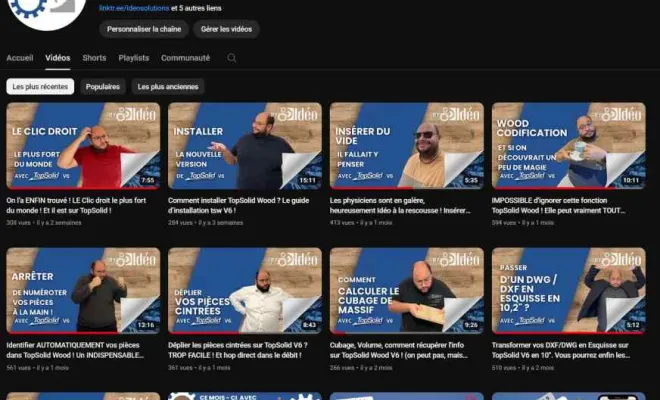
Task: Click title 'Comment installer TopSolid Wood ?'
Action: [x=238, y=205]
